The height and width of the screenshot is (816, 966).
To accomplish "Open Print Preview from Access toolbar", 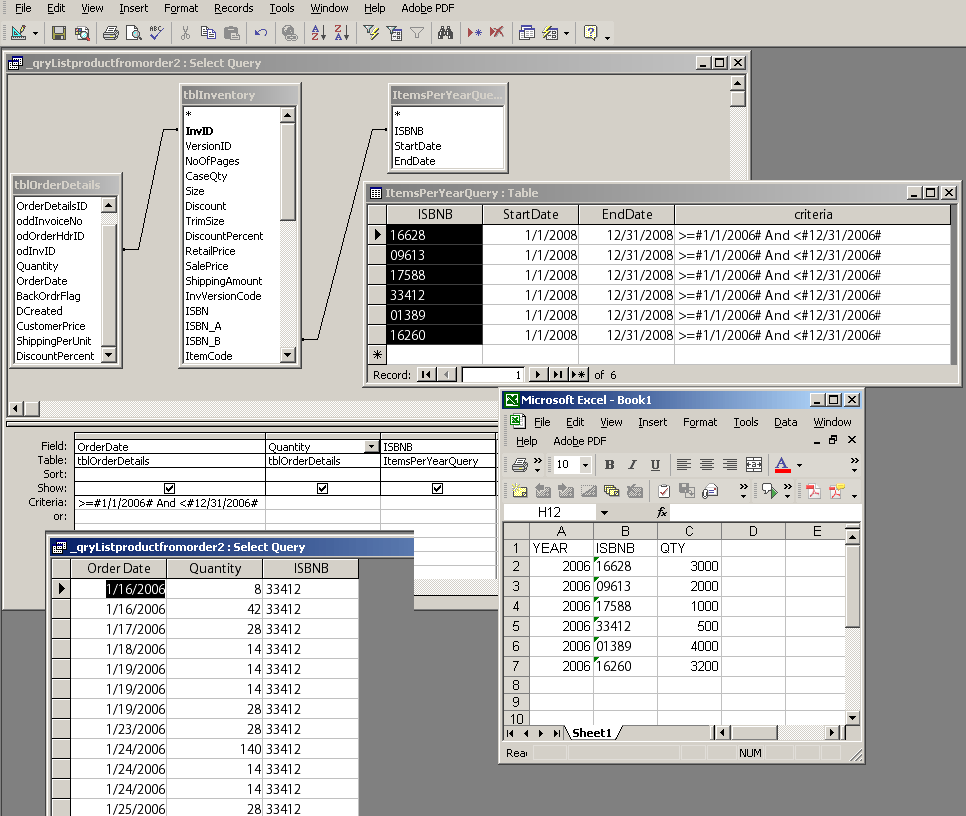I will click(x=134, y=33).
